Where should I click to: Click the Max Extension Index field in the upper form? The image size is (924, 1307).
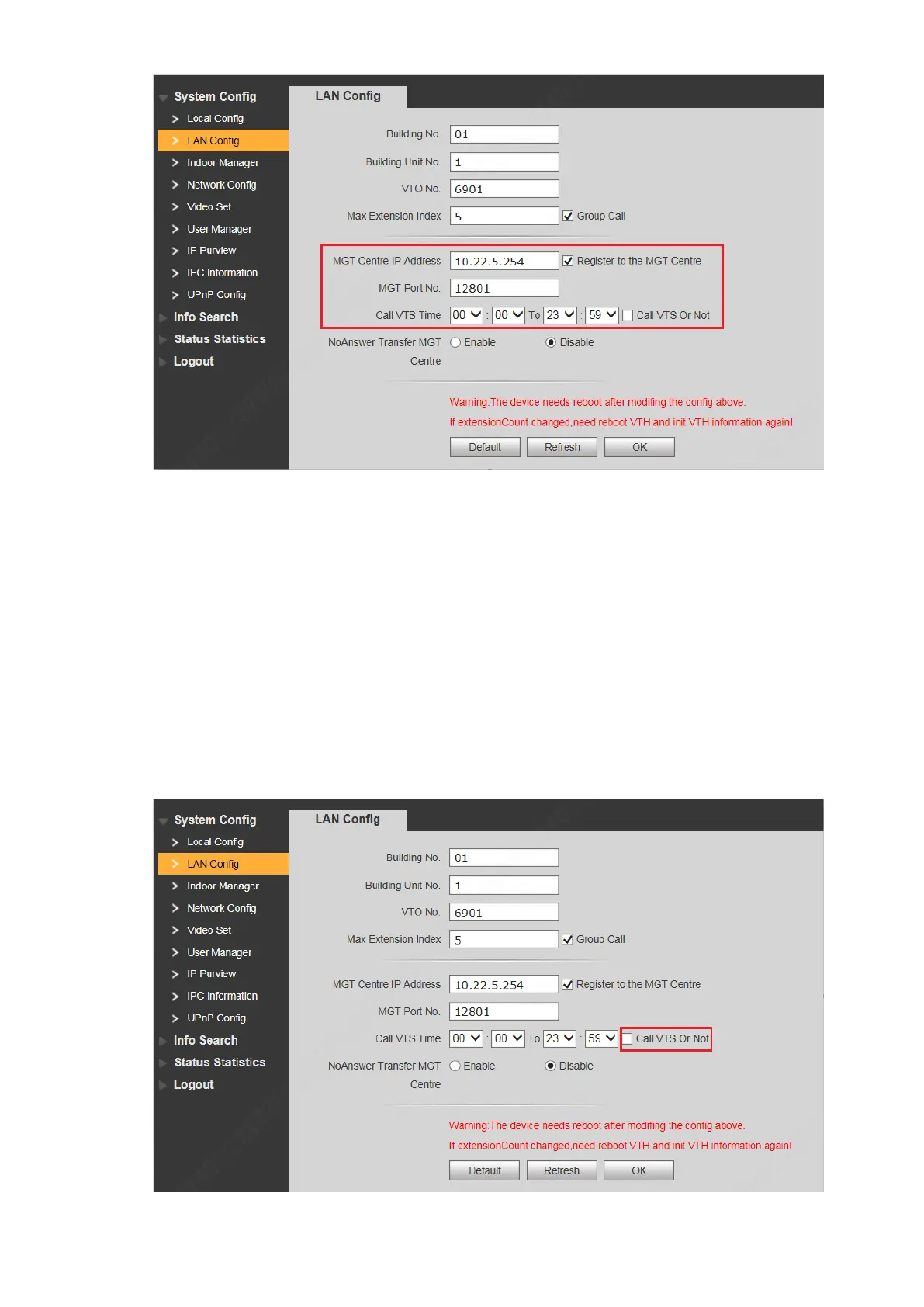(x=504, y=216)
